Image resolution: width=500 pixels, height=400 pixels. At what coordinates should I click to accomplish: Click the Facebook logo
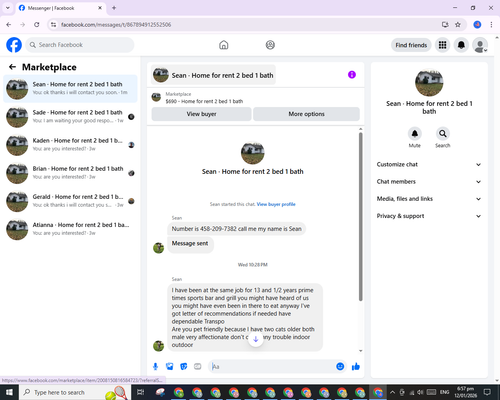point(14,45)
